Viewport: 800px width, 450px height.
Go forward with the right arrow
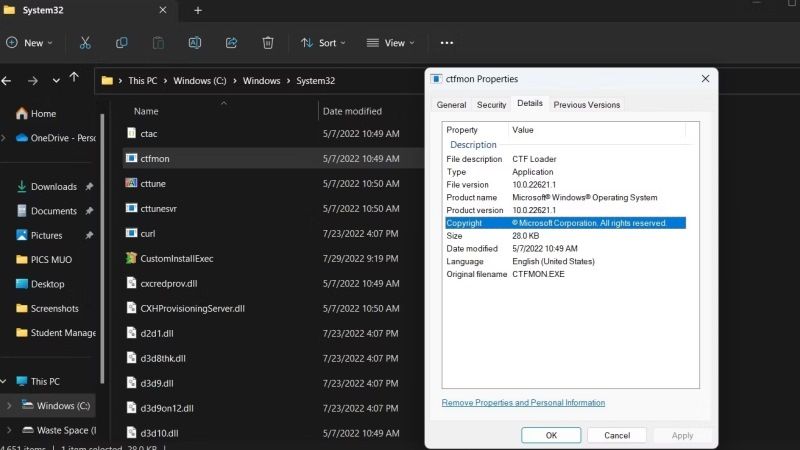[33, 81]
